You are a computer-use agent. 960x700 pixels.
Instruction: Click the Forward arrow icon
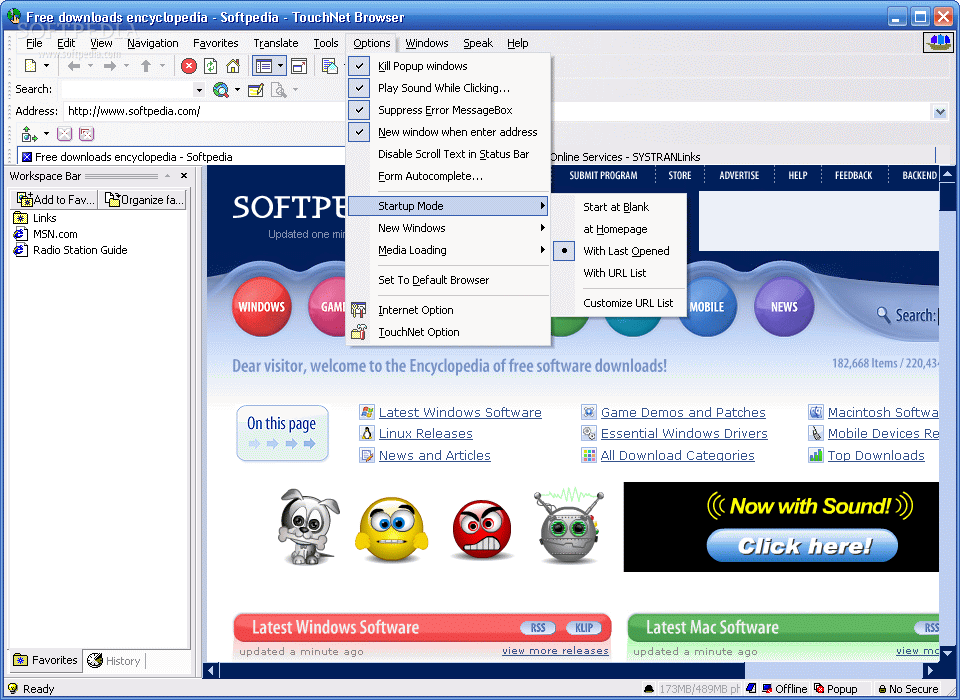(110, 66)
